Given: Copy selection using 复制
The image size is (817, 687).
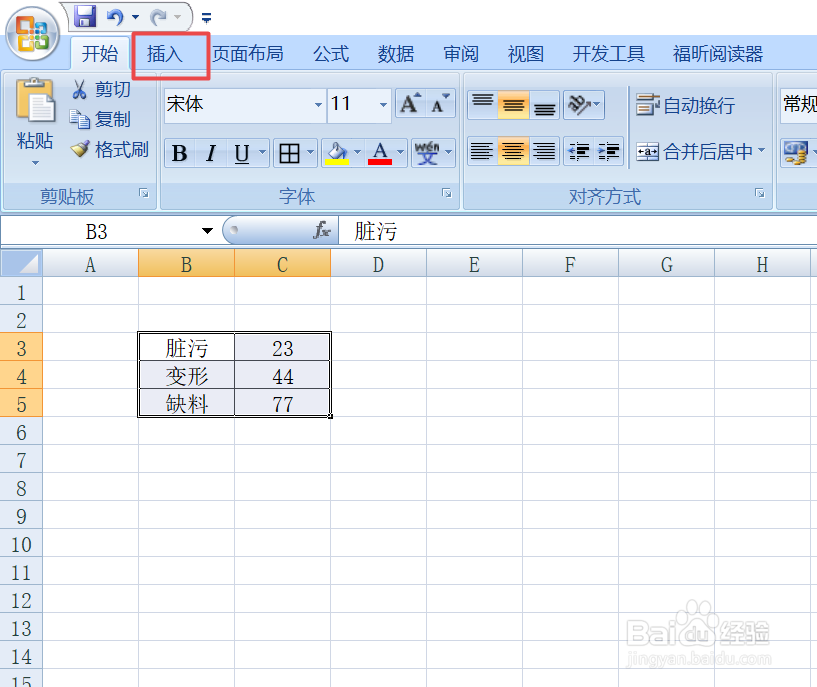Looking at the screenshot, I should click(100, 119).
